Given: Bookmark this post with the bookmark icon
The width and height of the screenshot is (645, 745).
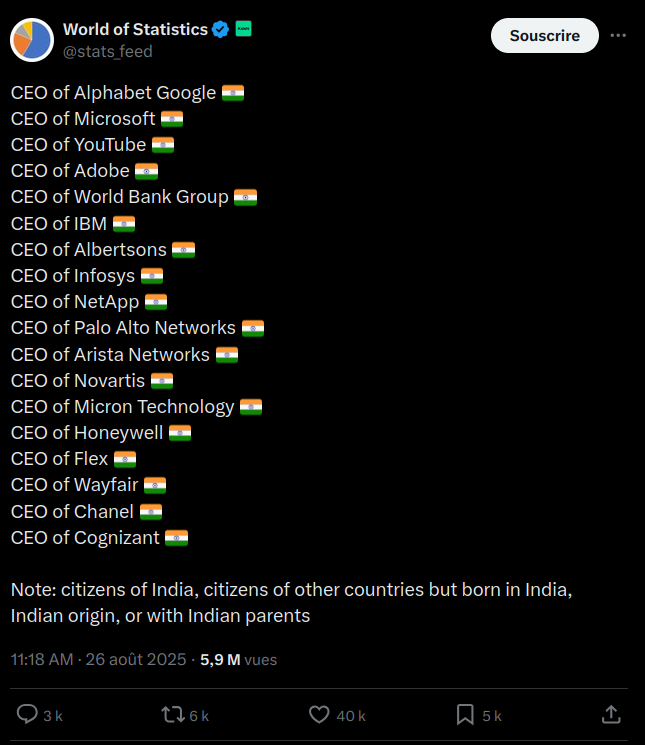Looking at the screenshot, I should [465, 714].
